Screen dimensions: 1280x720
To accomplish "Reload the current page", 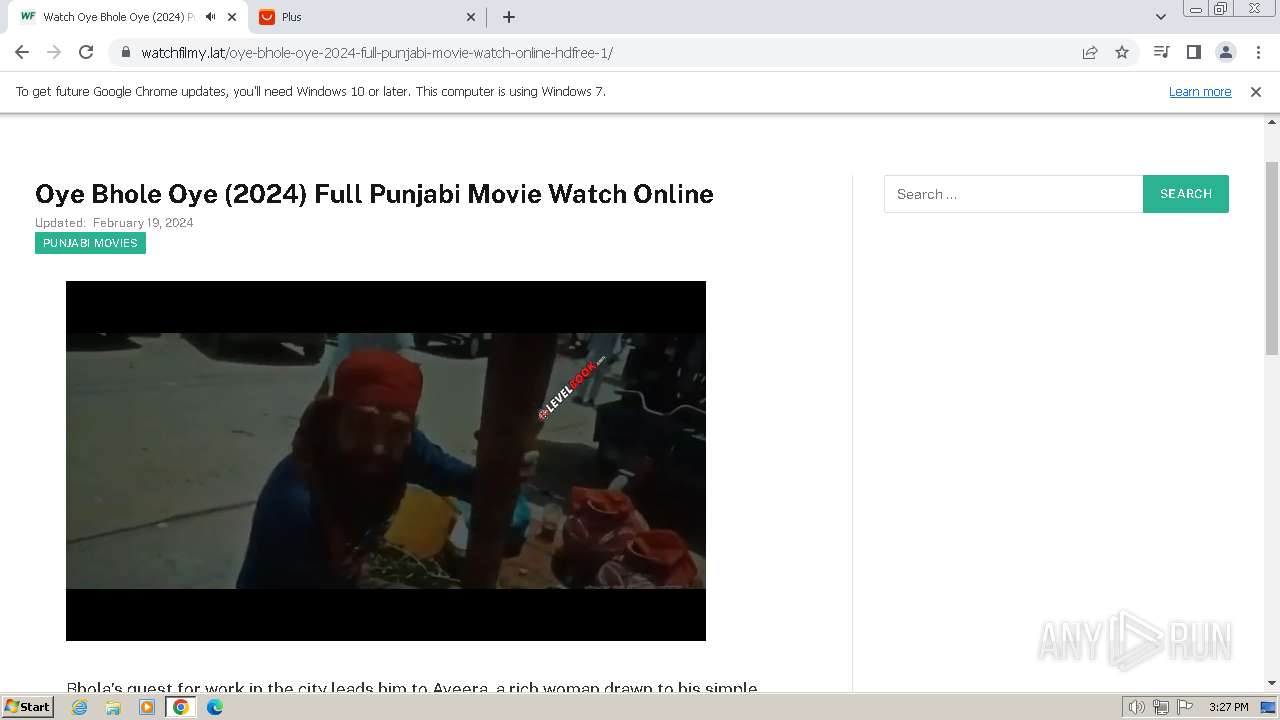I will (86, 52).
